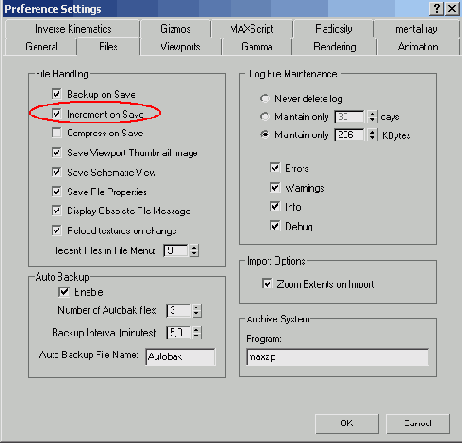This screenshot has height=443, width=462.
Task: Click the question mark help icon
Action: pyautogui.click(x=437, y=8)
